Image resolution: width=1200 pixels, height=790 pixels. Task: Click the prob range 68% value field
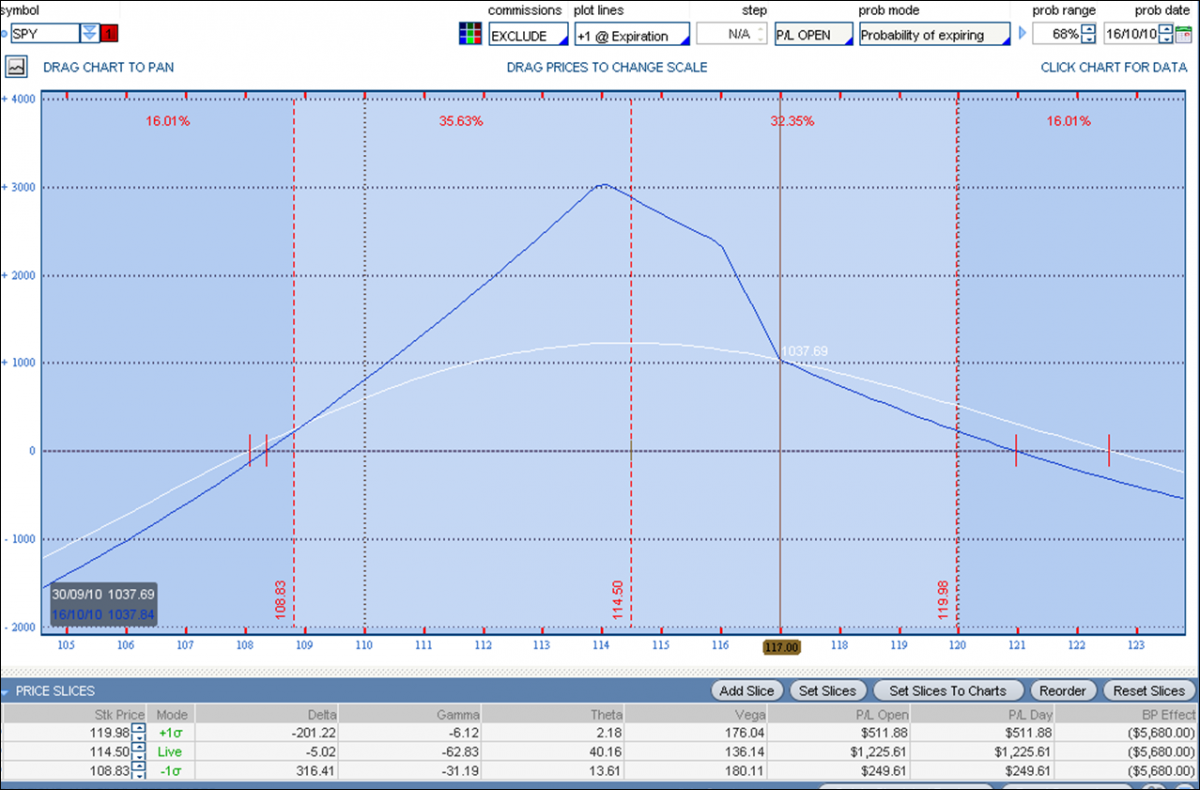1056,34
